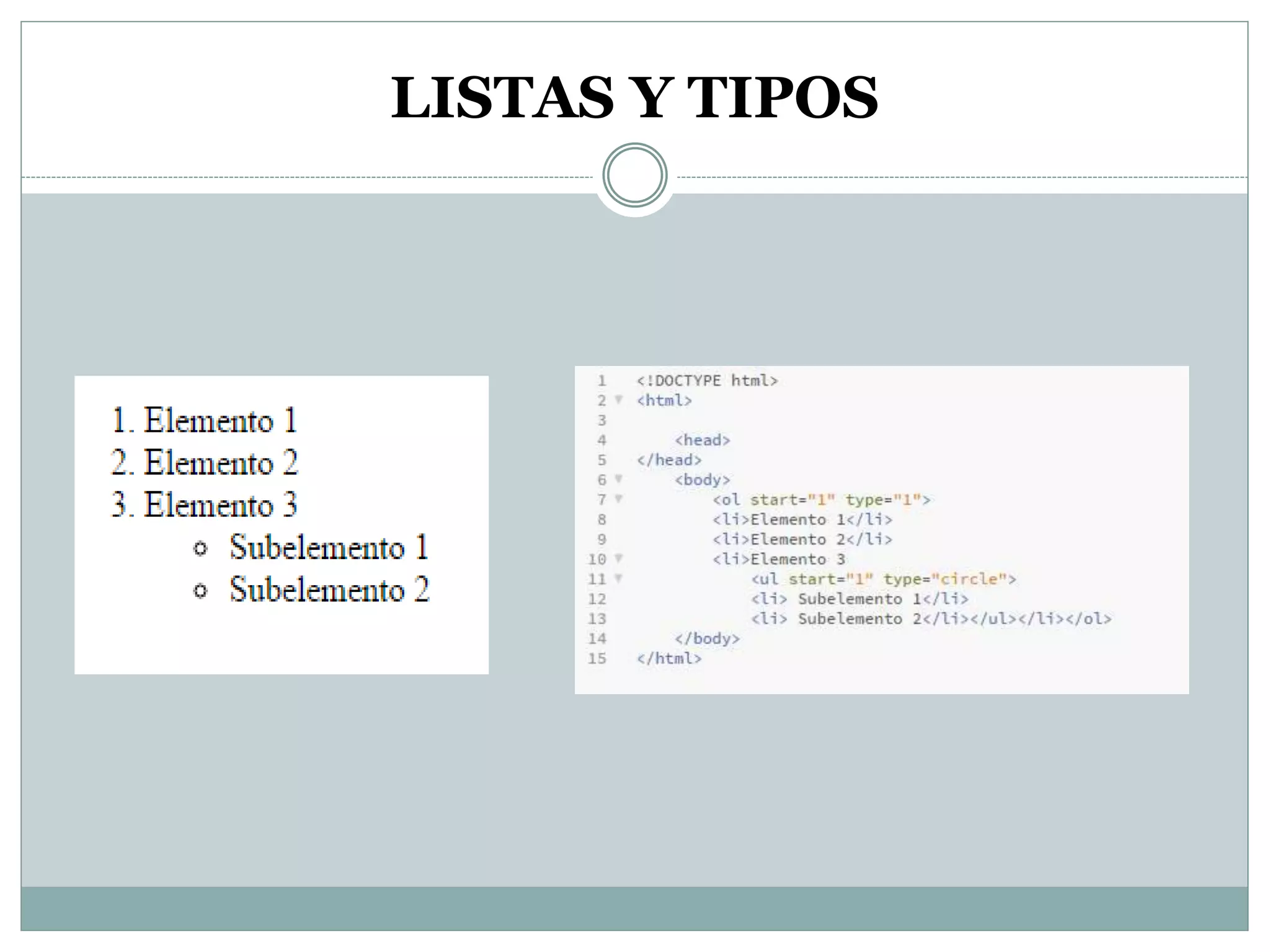The width and height of the screenshot is (1270, 952).
Task: Click the LISTAS Y TIPOS title
Action: click(x=634, y=97)
